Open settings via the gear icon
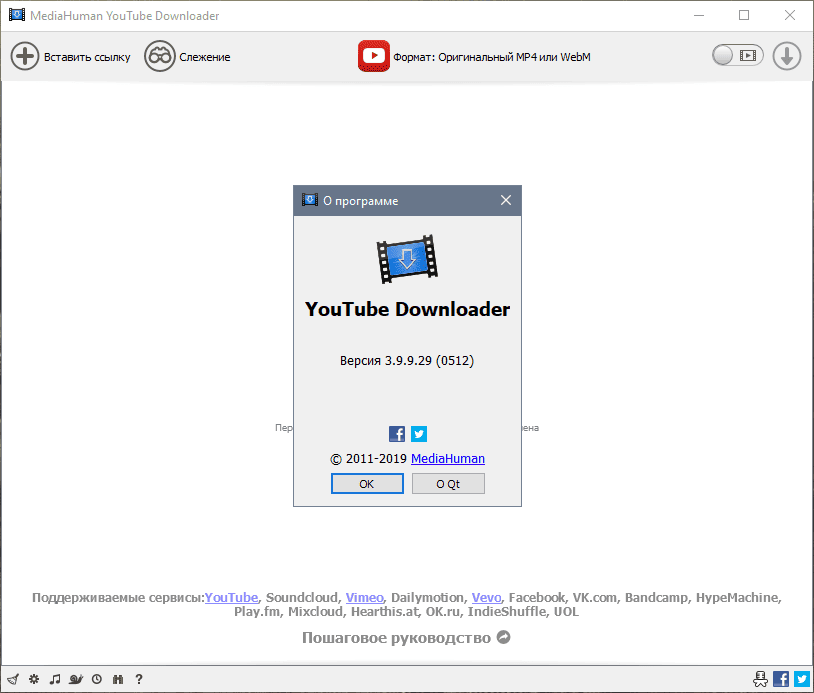 click(34, 679)
